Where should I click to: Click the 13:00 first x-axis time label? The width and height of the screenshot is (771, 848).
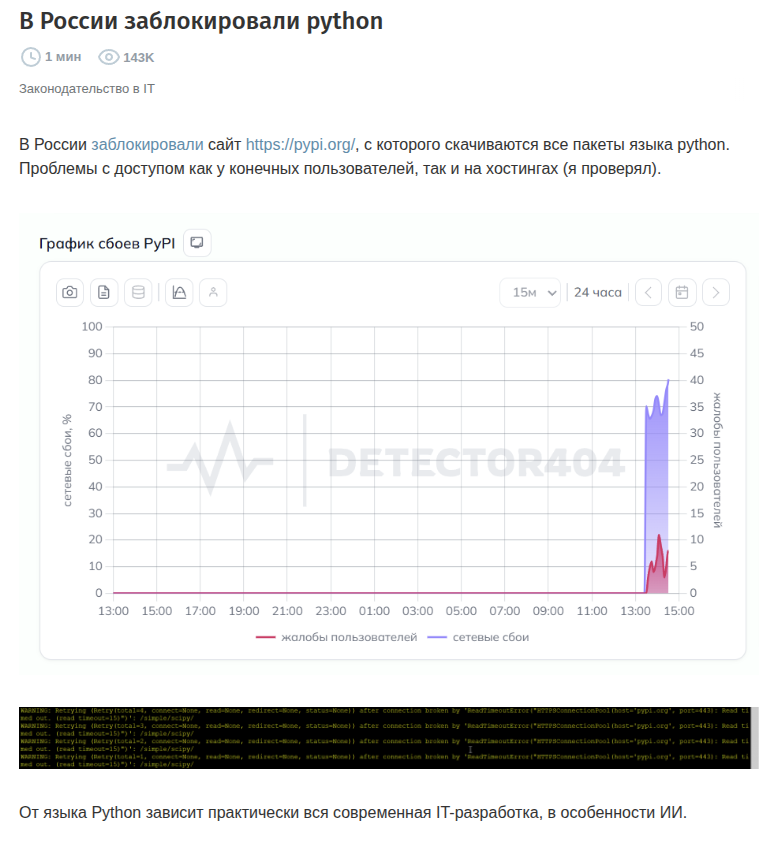114,611
